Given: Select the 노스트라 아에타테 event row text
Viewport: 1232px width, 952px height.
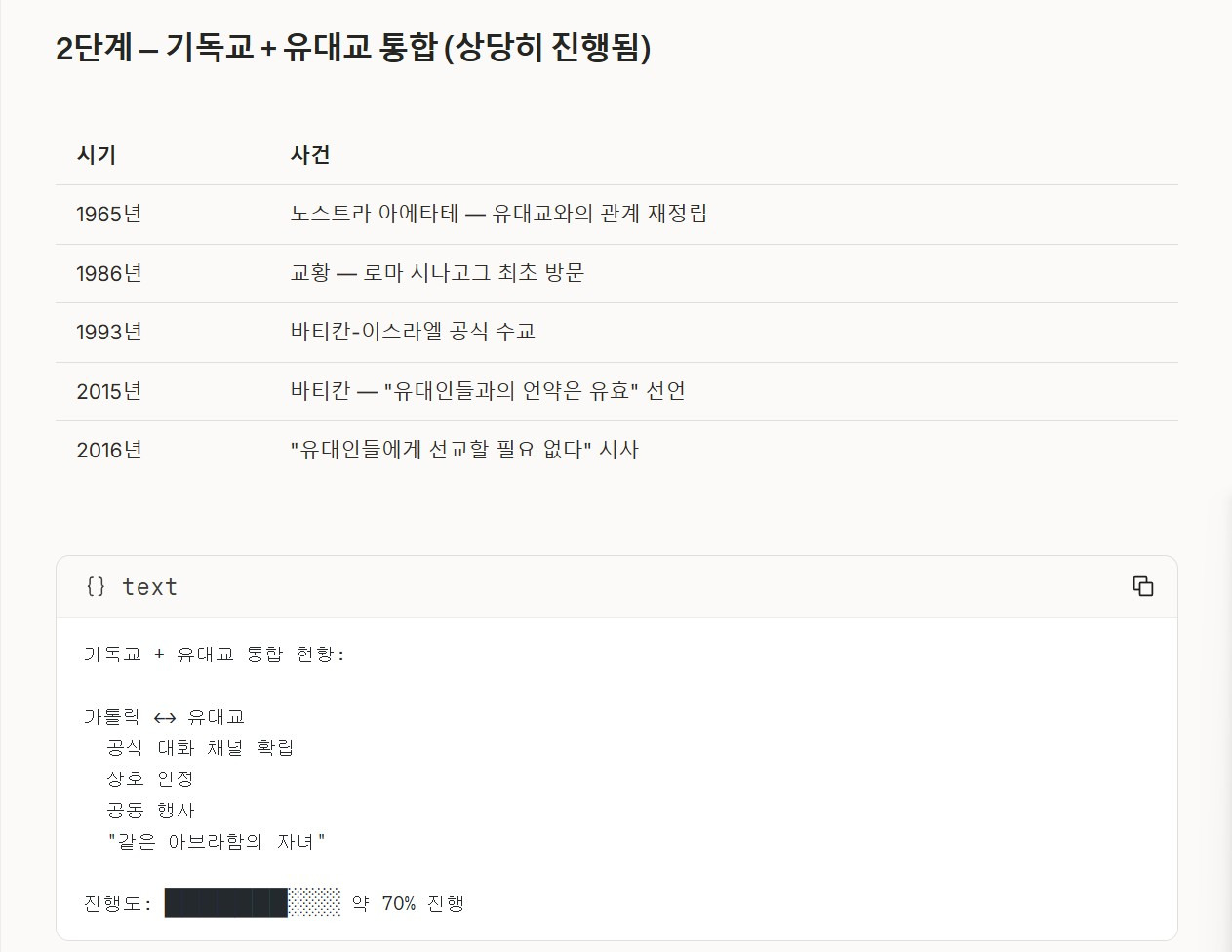Looking at the screenshot, I should coord(498,214).
